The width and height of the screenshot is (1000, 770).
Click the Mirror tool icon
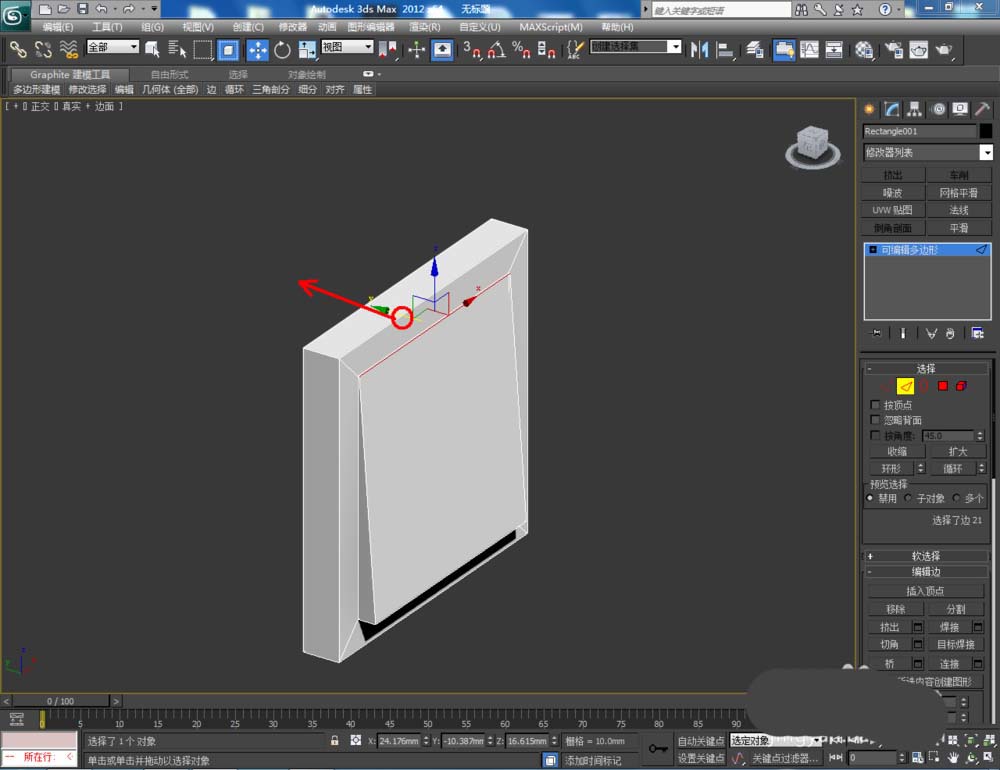tap(700, 49)
